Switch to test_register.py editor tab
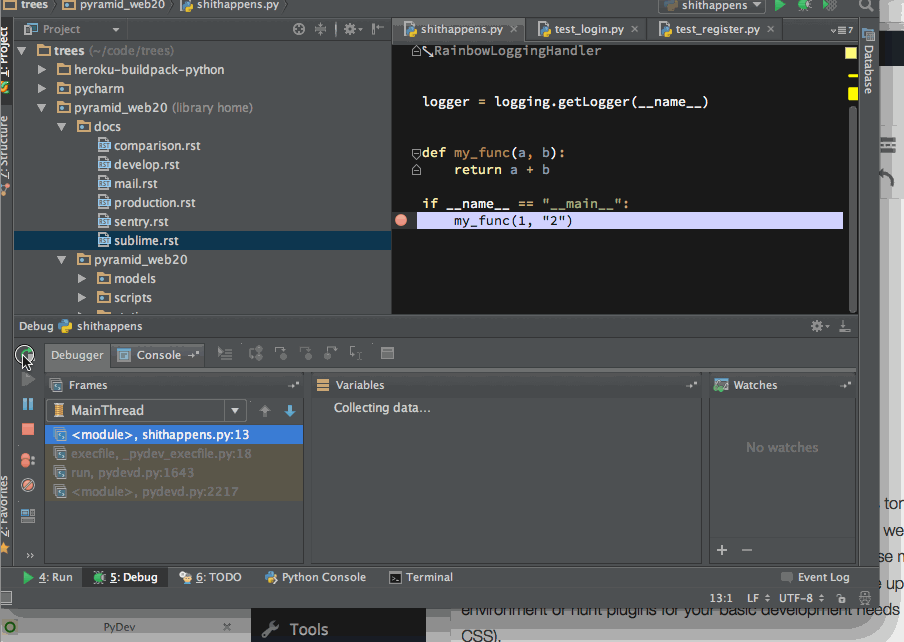This screenshot has width=904, height=642. [x=717, y=29]
